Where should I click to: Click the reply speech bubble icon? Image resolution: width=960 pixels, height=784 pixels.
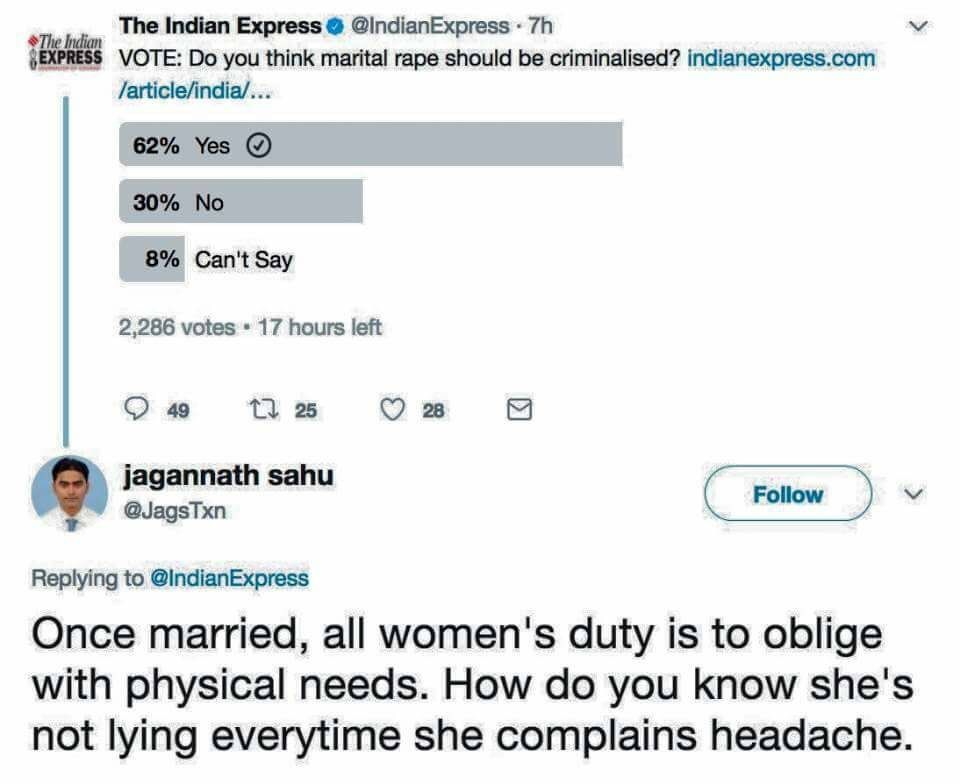click(135, 408)
